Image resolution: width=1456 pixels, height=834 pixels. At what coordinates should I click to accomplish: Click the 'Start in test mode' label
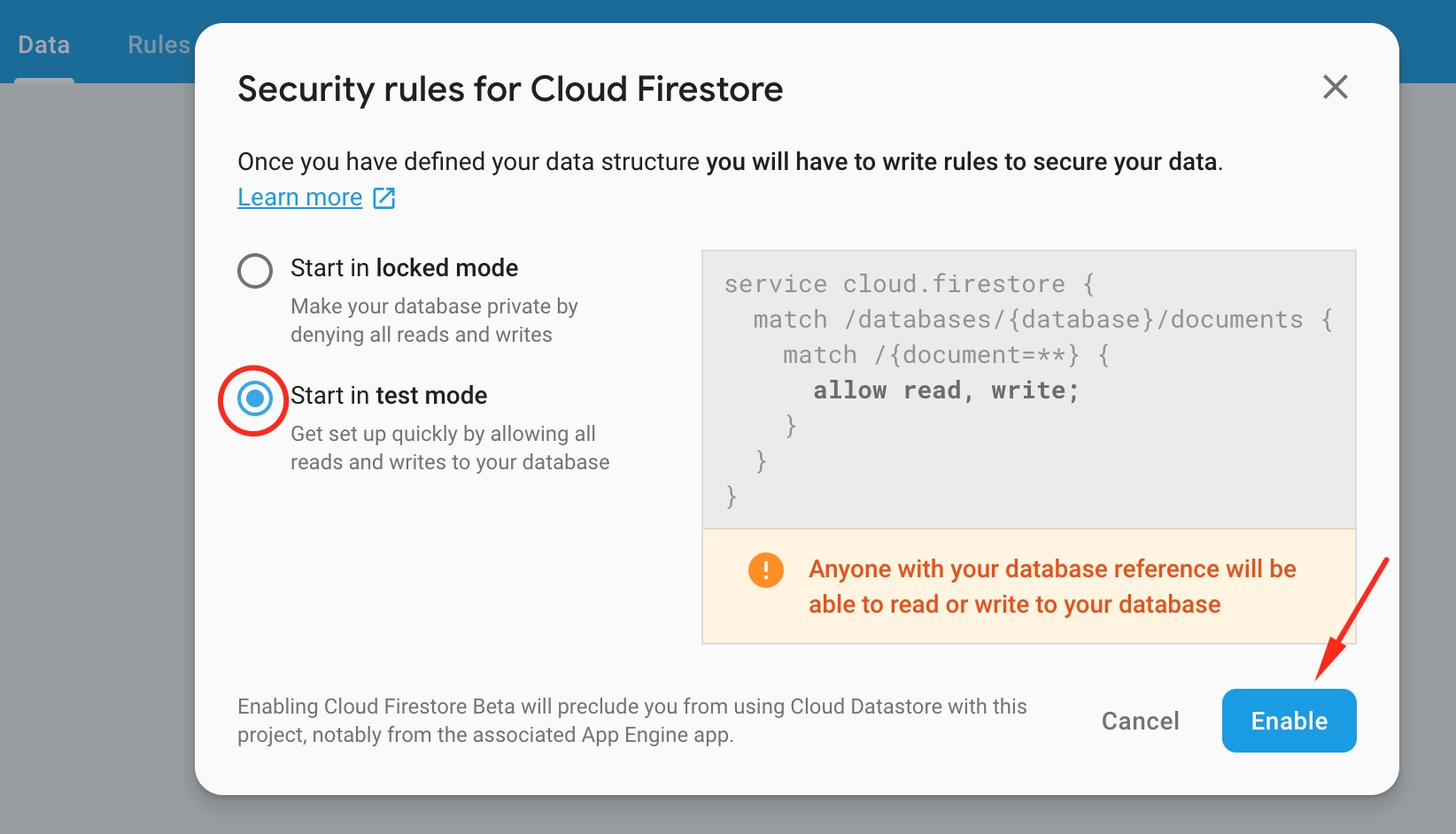[x=388, y=396]
